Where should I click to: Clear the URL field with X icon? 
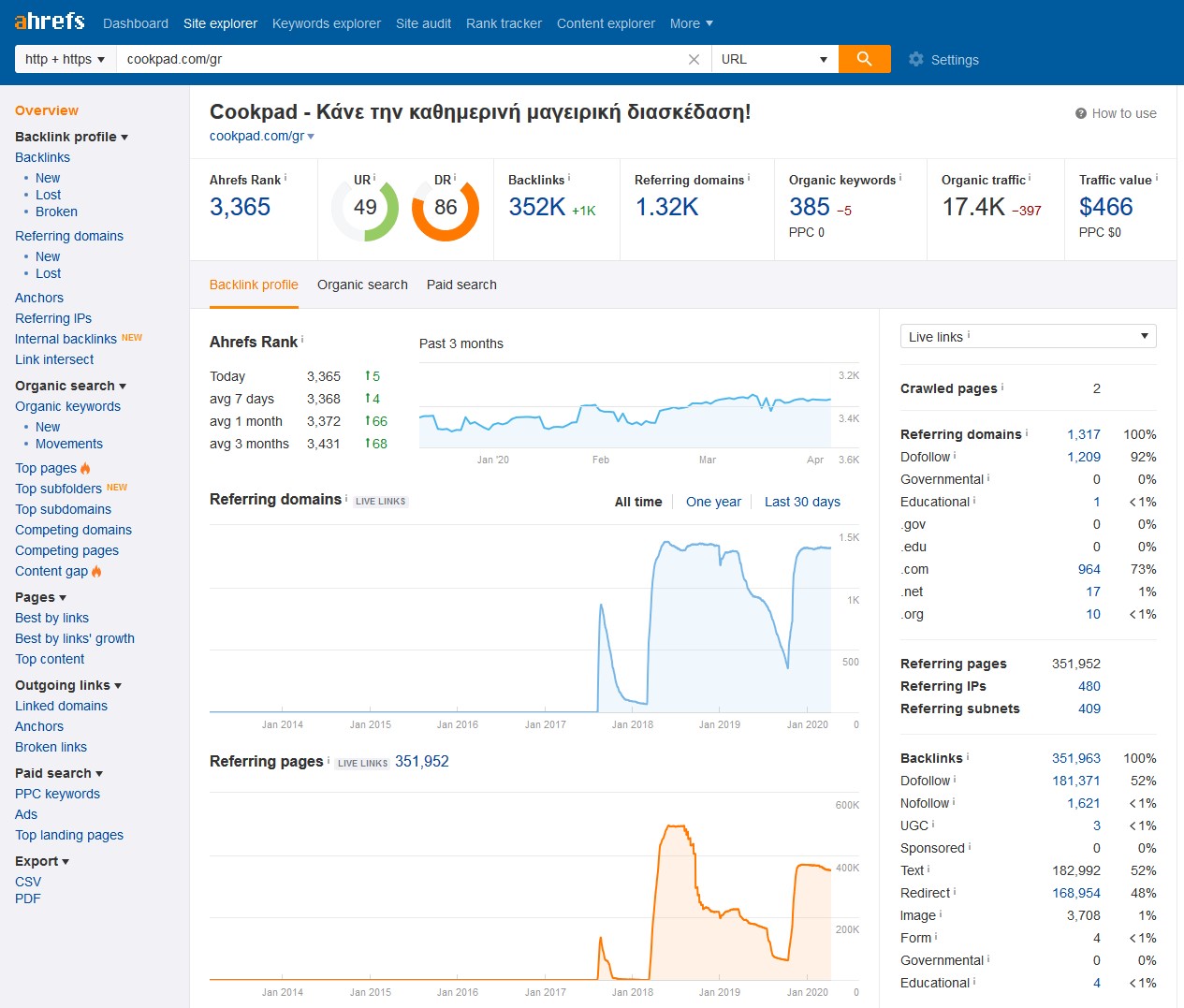point(694,59)
